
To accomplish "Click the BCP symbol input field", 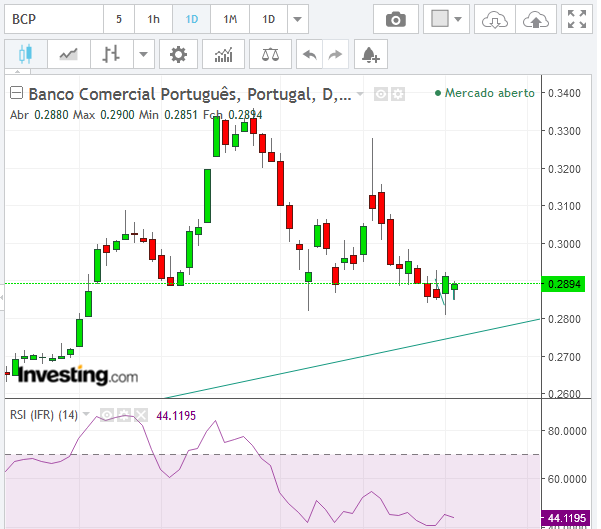I will tap(54, 19).
